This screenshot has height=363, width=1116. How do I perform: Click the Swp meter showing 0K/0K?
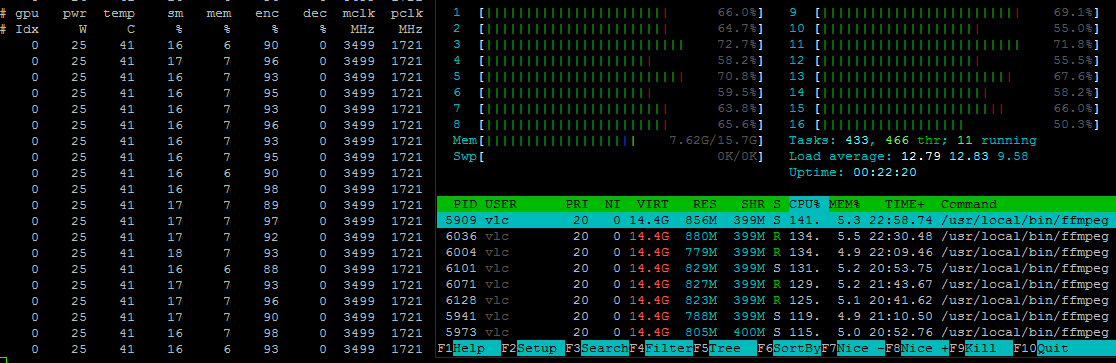[609, 157]
